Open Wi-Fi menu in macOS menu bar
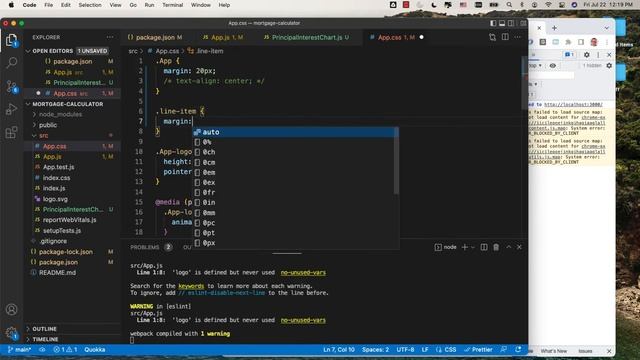 point(548,5)
